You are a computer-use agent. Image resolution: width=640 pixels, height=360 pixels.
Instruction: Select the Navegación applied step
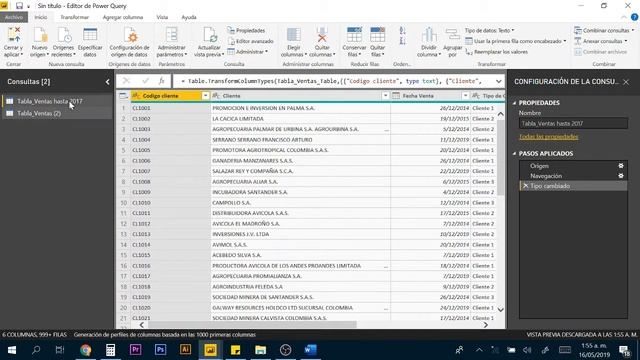(x=573, y=176)
